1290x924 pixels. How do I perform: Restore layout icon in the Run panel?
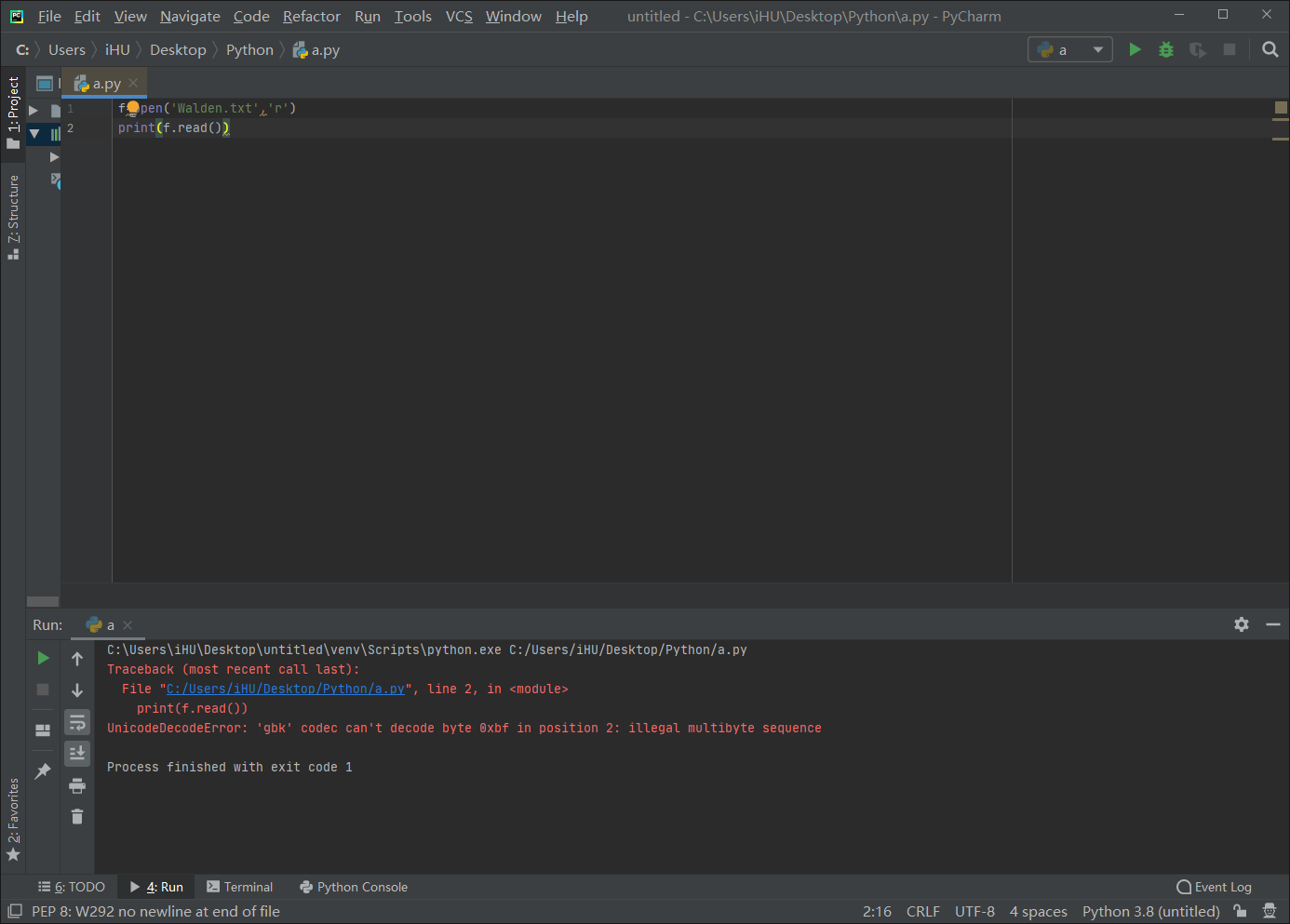[43, 730]
